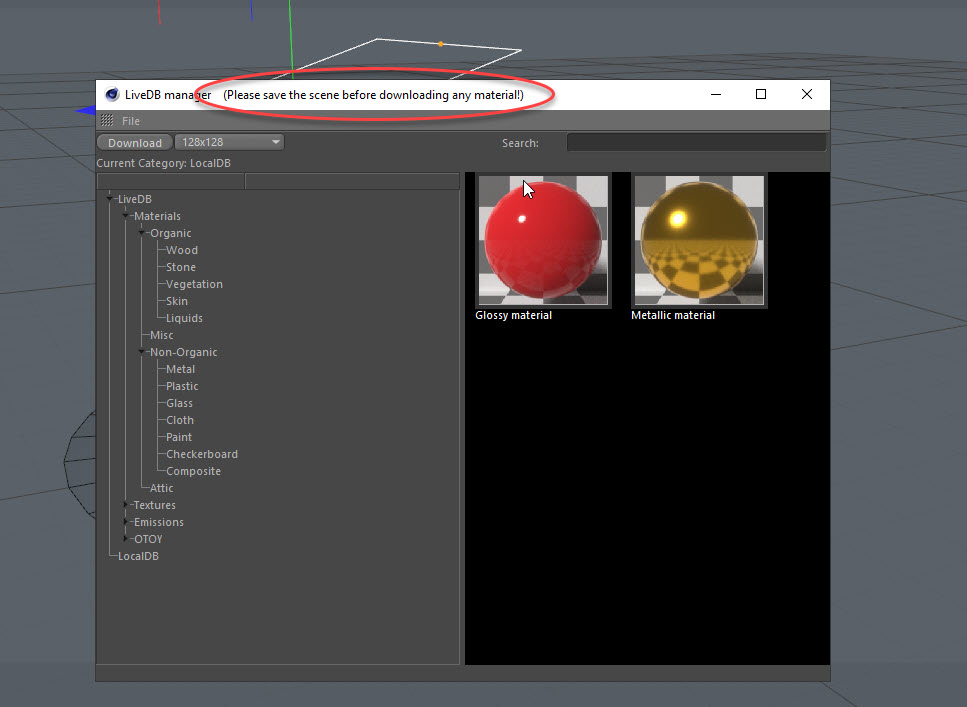Select the Attic category
This screenshot has height=707, width=967.
[x=162, y=488]
